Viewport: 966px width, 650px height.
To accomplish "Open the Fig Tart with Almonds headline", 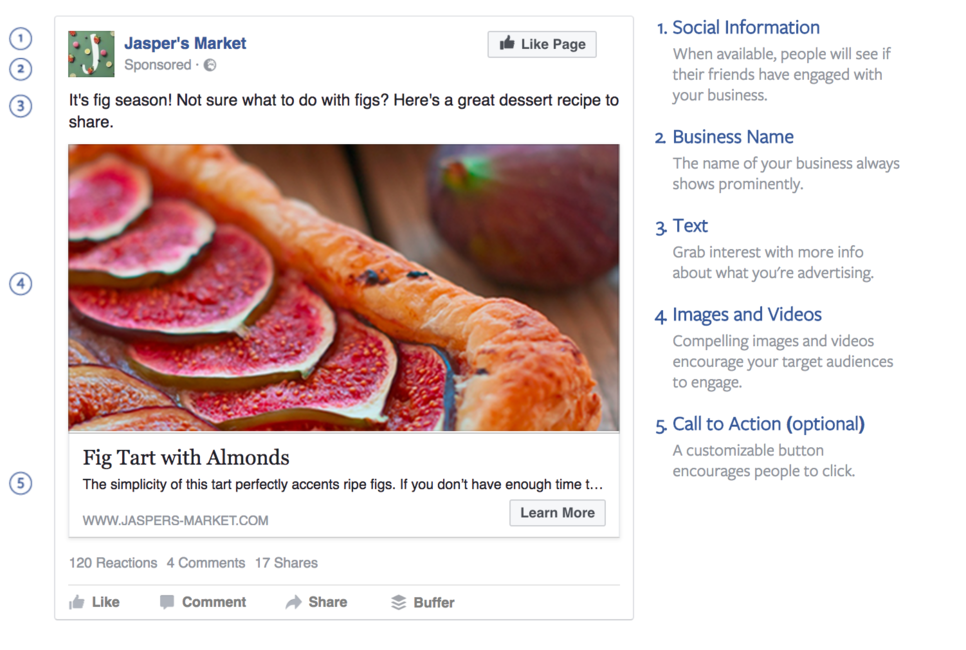I will (x=186, y=457).
